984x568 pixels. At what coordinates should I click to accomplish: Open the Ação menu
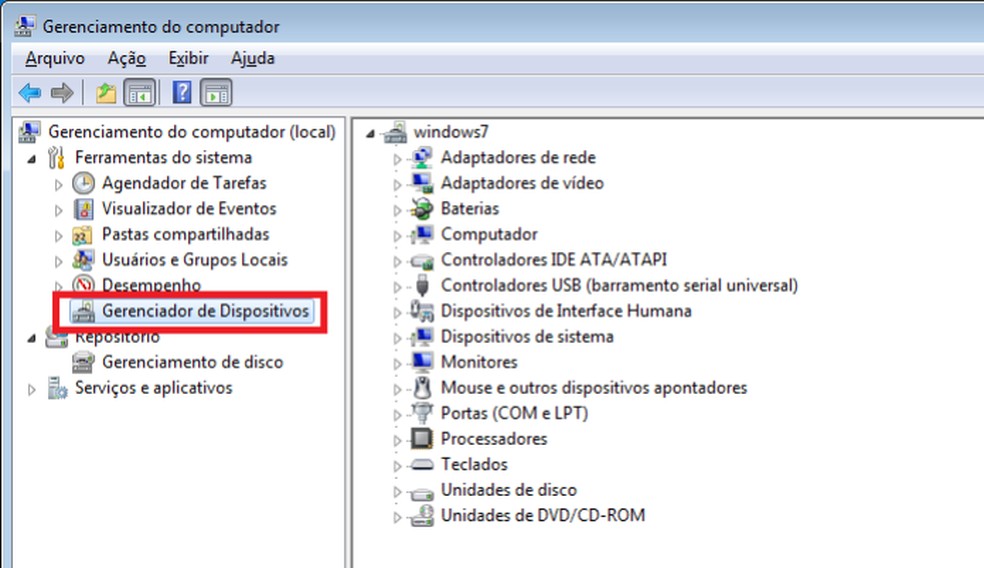coord(127,58)
